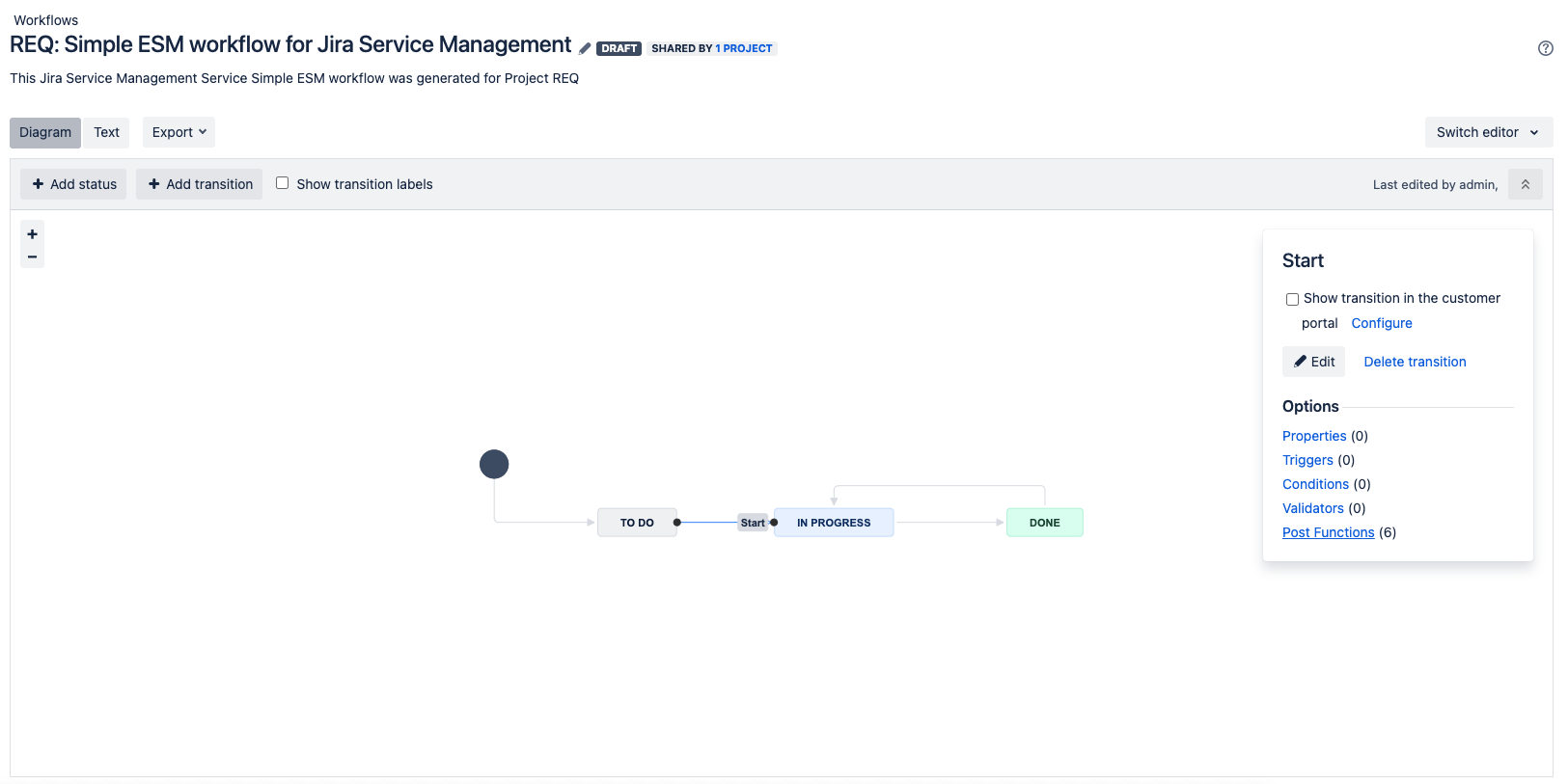Select the DONE status node
This screenshot has height=784, width=1568.
pyautogui.click(x=1044, y=523)
